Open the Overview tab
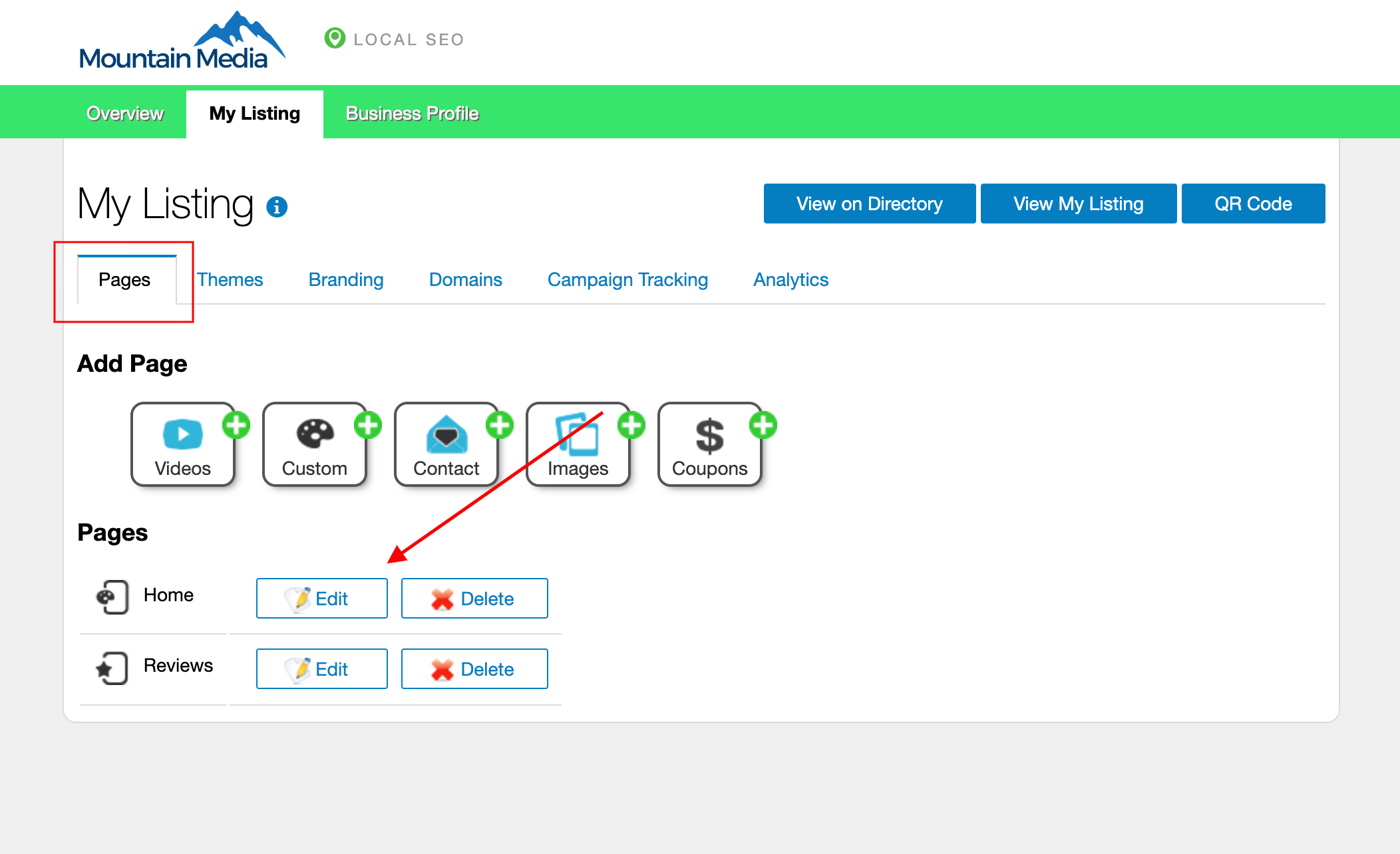Screen dimensions: 1400x854 click(125, 114)
